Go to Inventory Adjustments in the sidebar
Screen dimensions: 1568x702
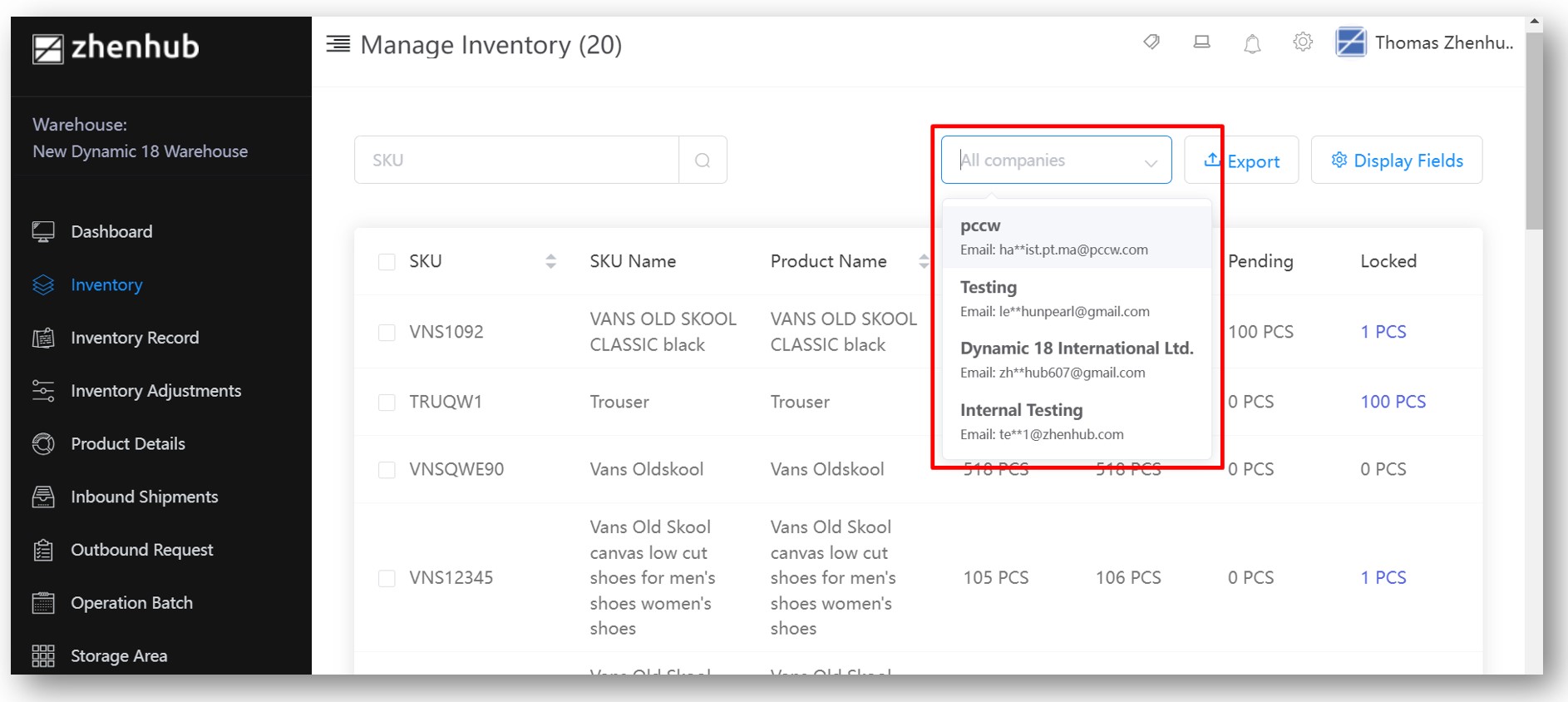(155, 391)
